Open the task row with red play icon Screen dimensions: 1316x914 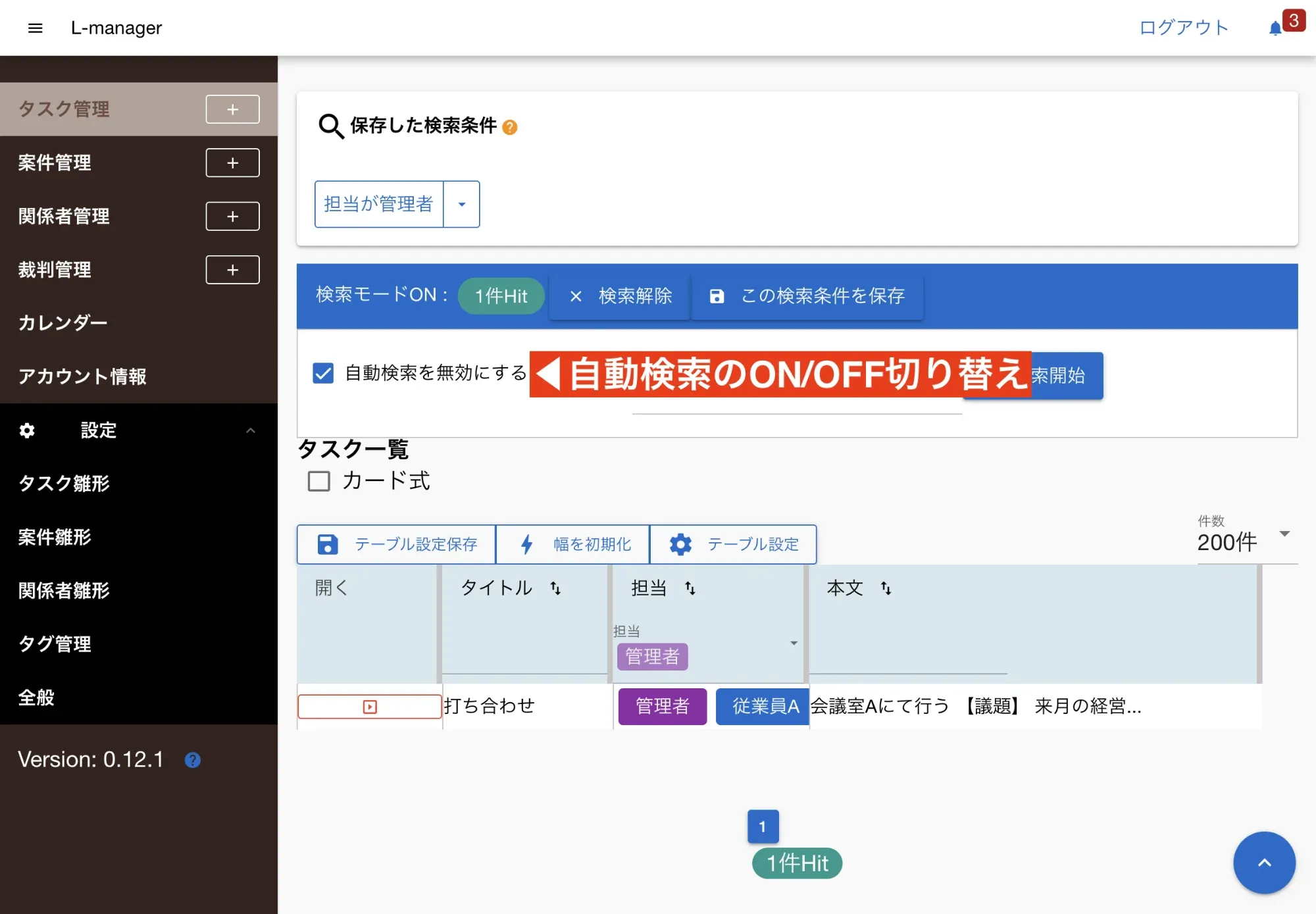point(369,707)
